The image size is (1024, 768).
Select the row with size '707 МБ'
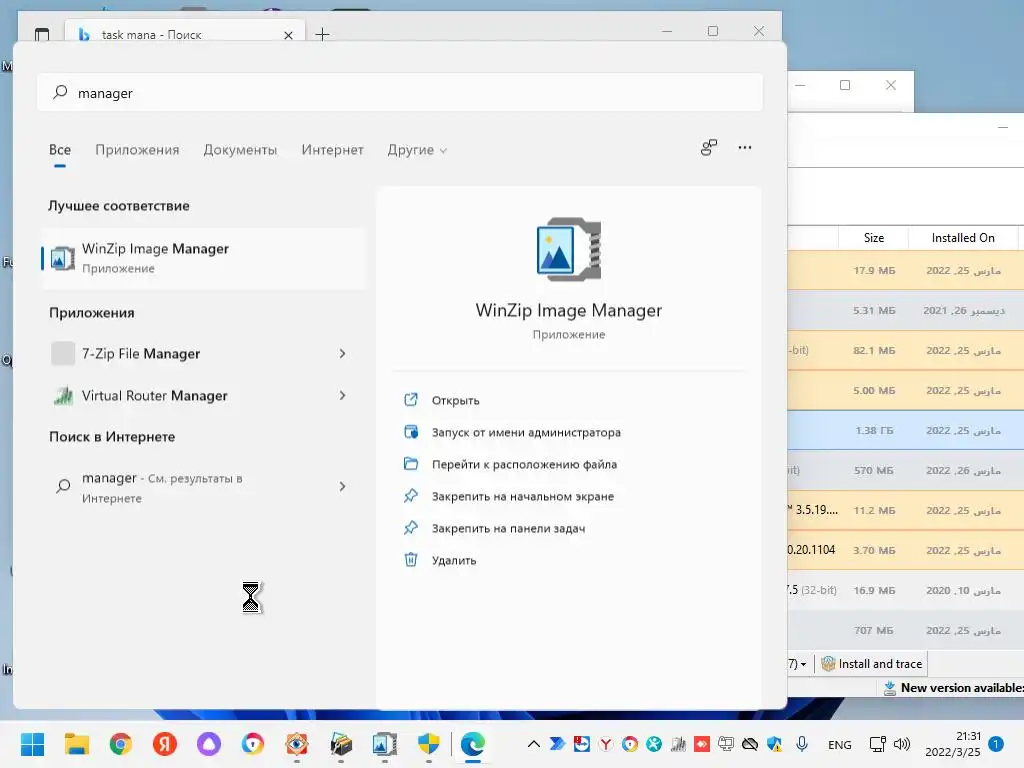pos(906,630)
